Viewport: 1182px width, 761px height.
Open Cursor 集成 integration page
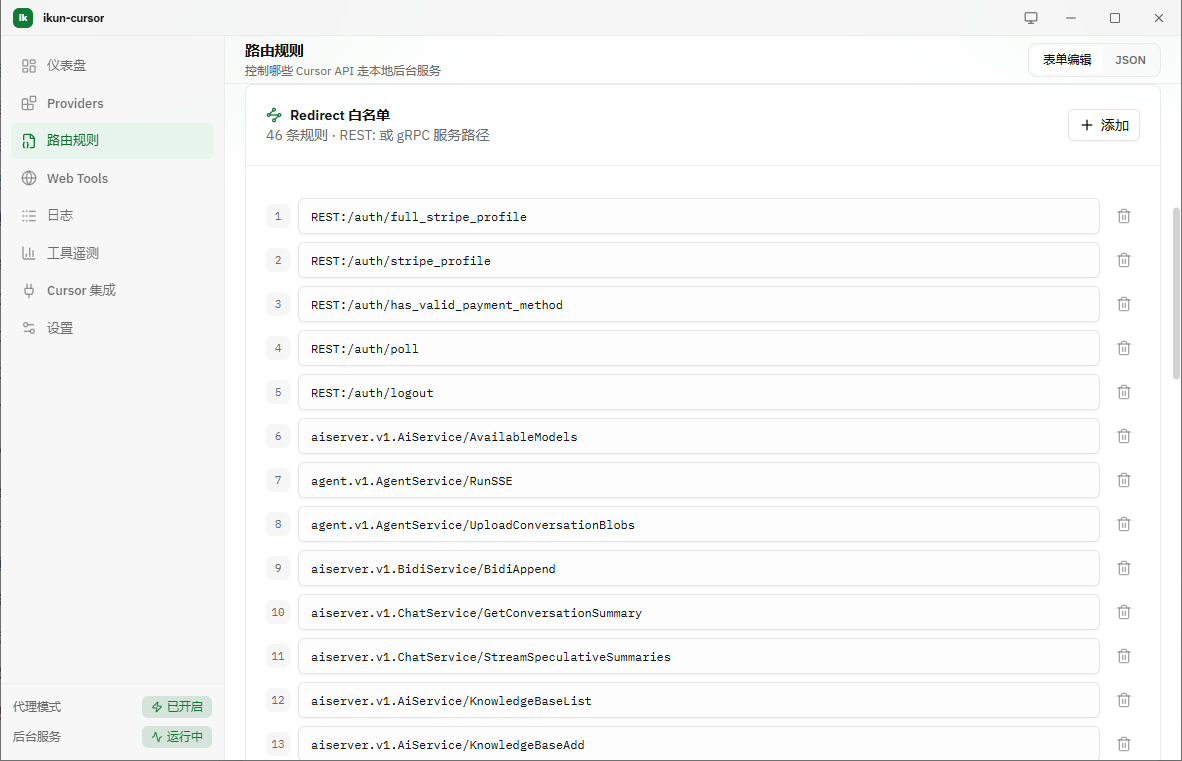112,291
